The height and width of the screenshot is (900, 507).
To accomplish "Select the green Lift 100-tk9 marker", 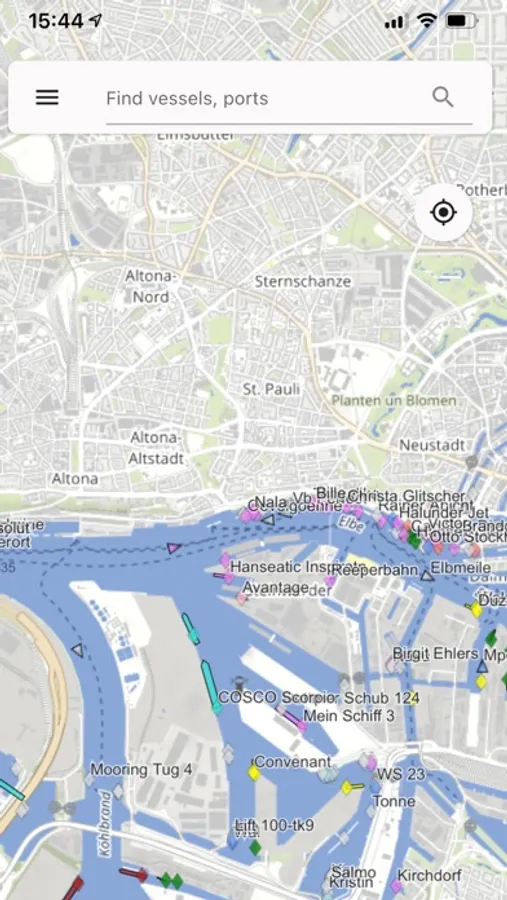I will (256, 847).
